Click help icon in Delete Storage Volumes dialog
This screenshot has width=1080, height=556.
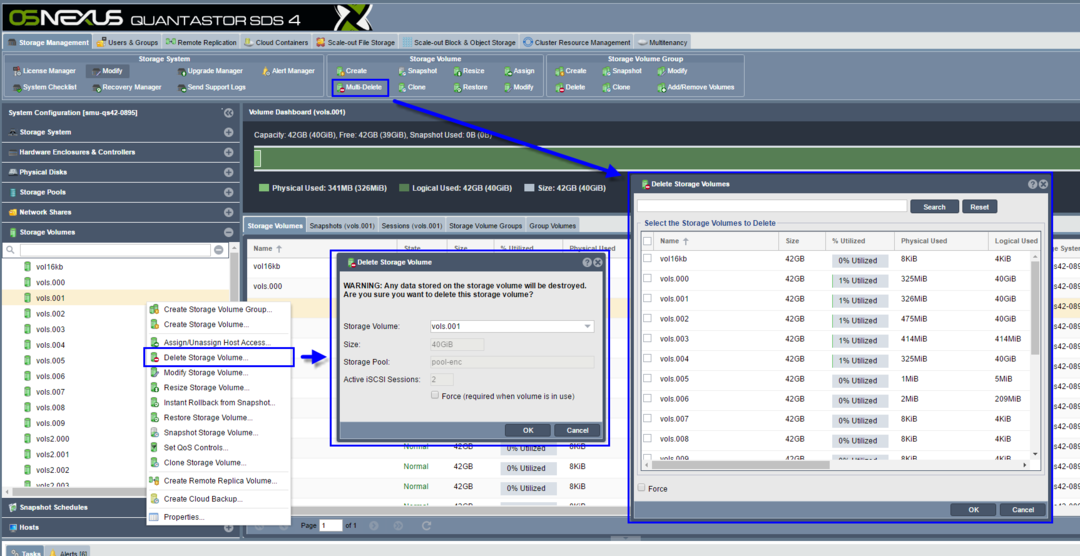click(1032, 184)
